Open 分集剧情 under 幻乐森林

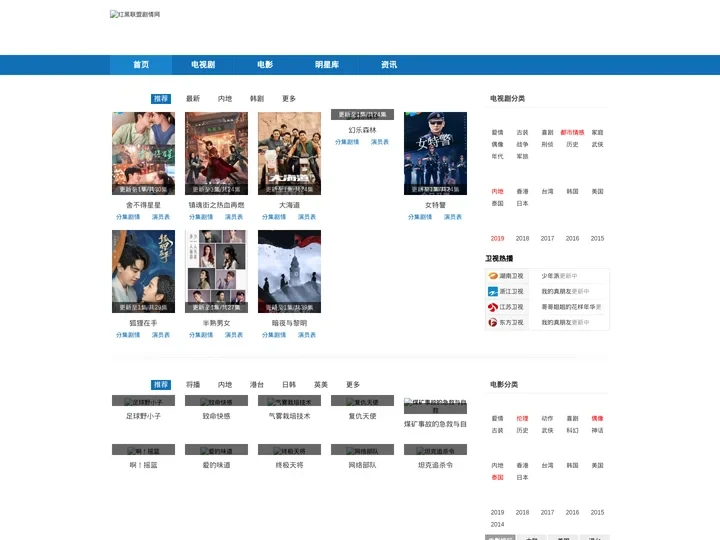[x=347, y=142]
